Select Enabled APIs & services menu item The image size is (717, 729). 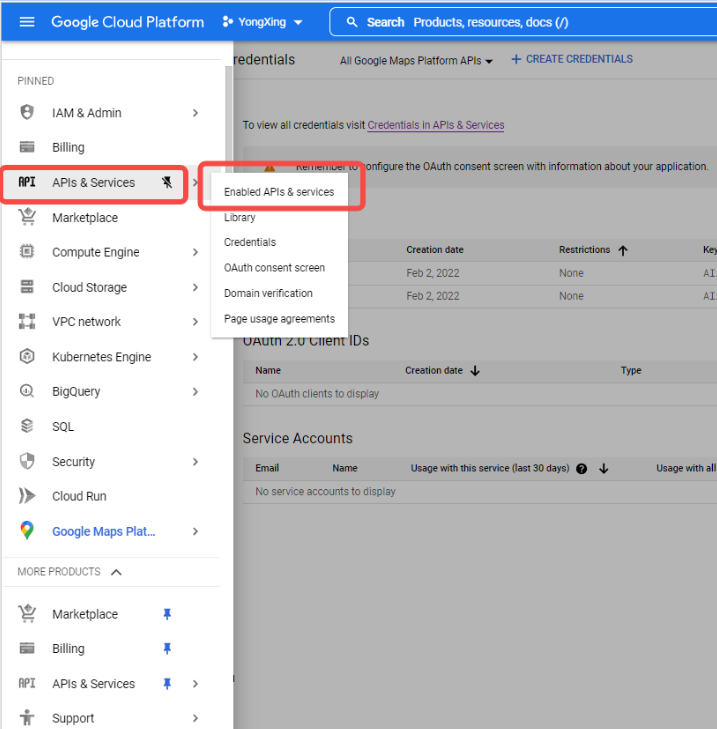[279, 192]
